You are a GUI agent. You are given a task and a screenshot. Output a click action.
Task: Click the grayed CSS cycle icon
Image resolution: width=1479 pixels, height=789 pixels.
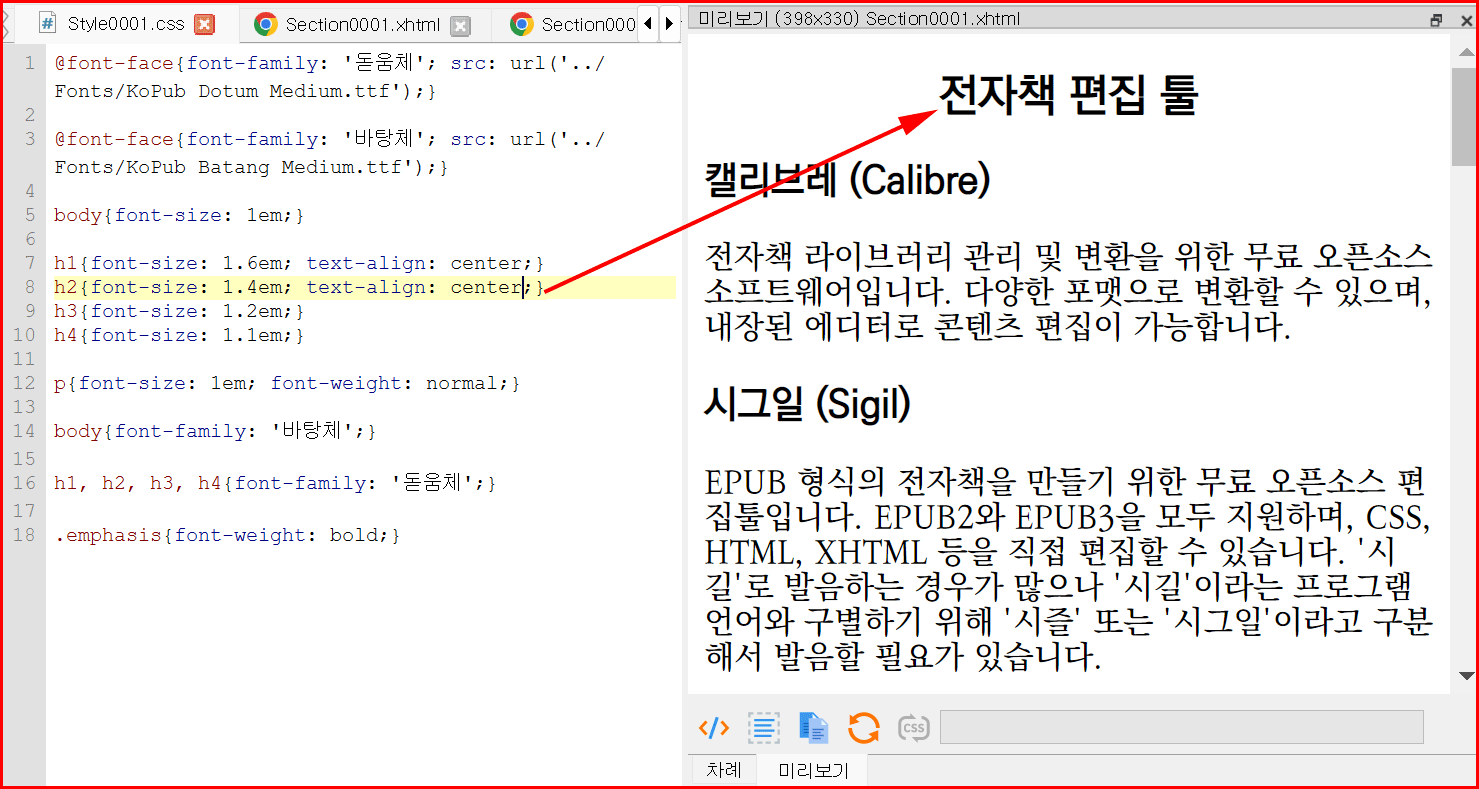pos(913,728)
